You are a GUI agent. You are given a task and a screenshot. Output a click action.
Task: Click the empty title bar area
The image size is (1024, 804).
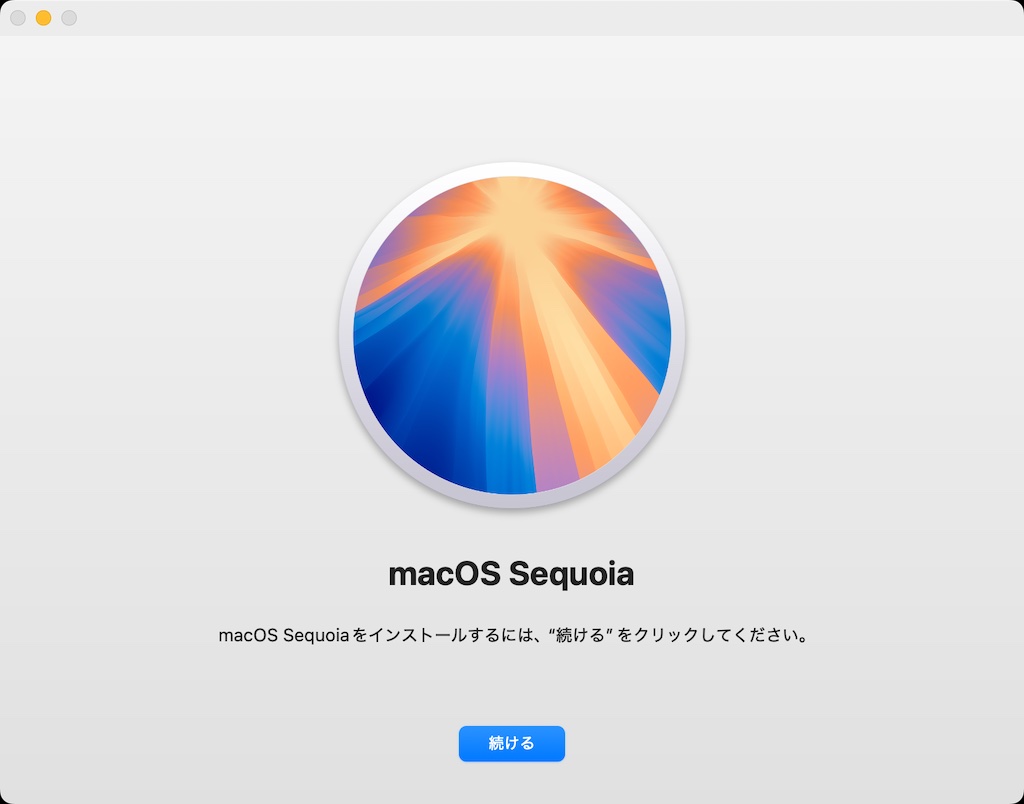pos(522,18)
